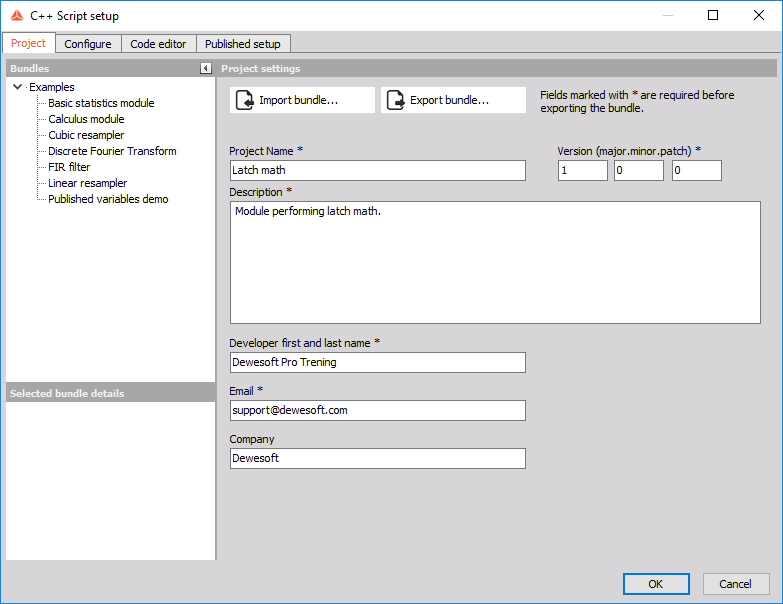Click the OK button
The width and height of the screenshot is (783, 604).
656,584
